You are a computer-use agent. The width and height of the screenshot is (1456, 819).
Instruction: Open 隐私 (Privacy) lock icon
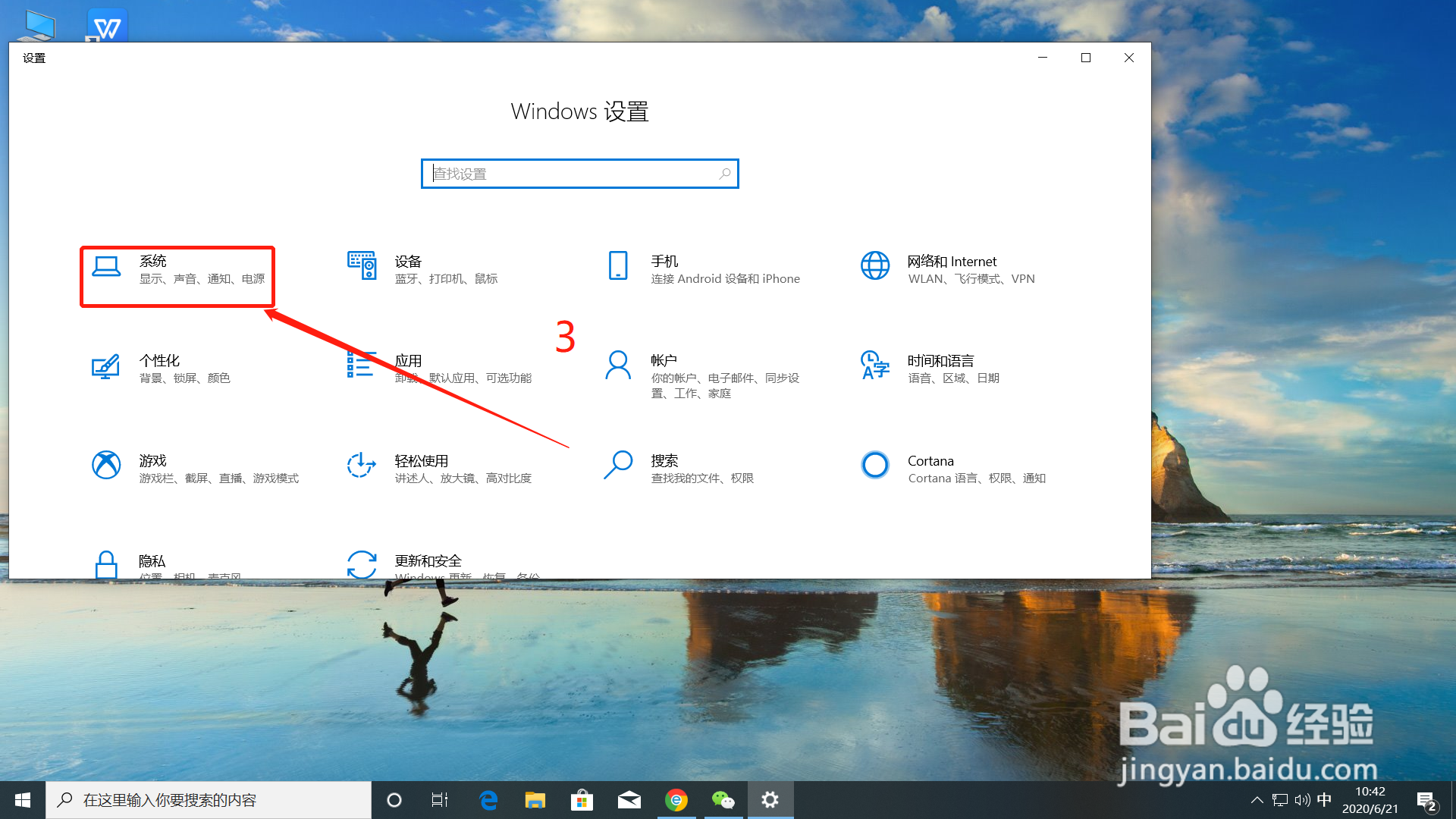pos(106,564)
